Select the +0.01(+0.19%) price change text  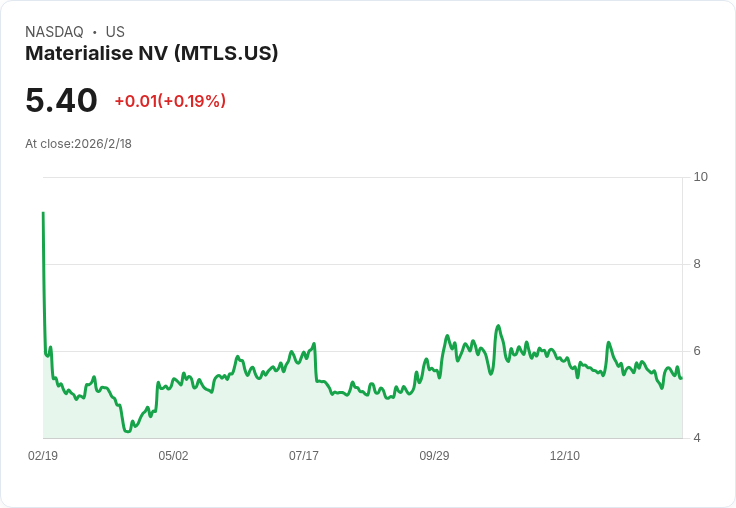(170, 101)
